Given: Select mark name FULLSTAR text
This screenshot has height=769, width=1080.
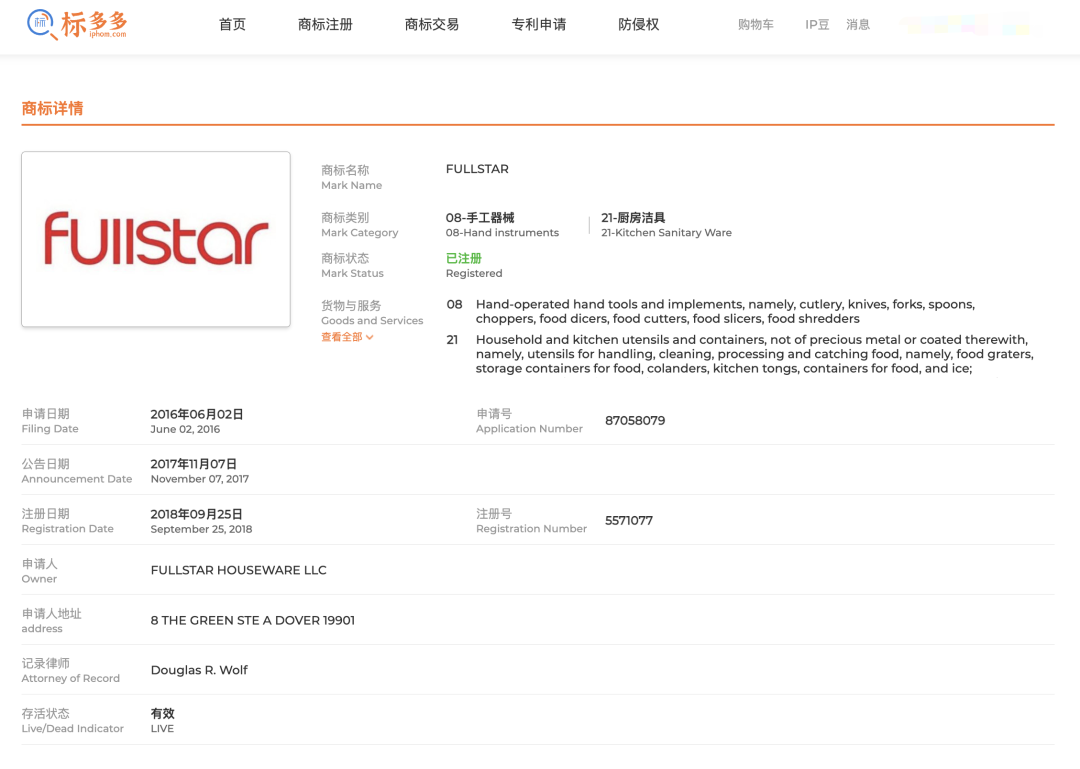Looking at the screenshot, I should point(477,169).
